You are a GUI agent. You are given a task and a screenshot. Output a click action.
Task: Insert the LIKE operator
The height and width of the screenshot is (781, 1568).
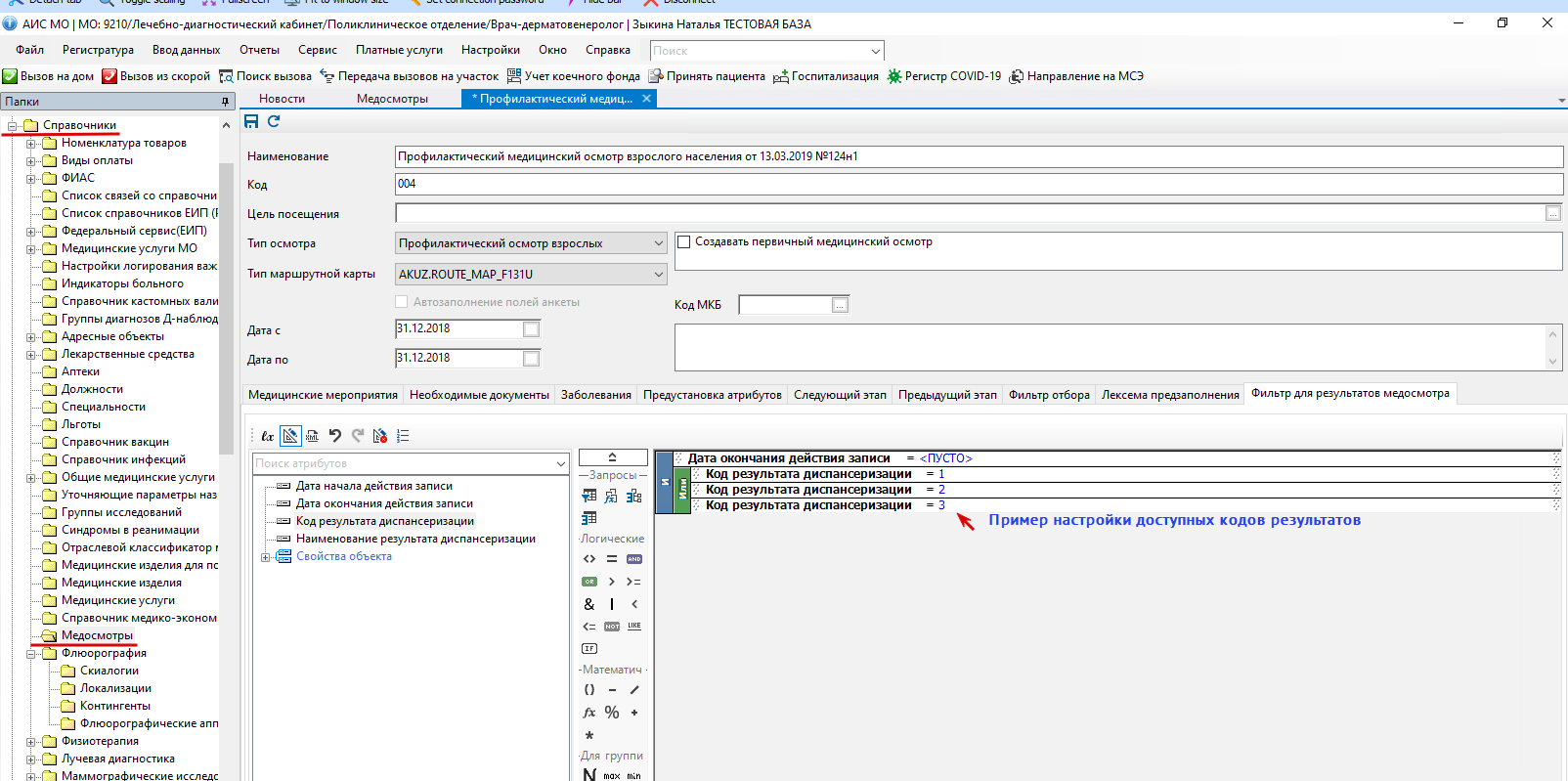pos(634,627)
